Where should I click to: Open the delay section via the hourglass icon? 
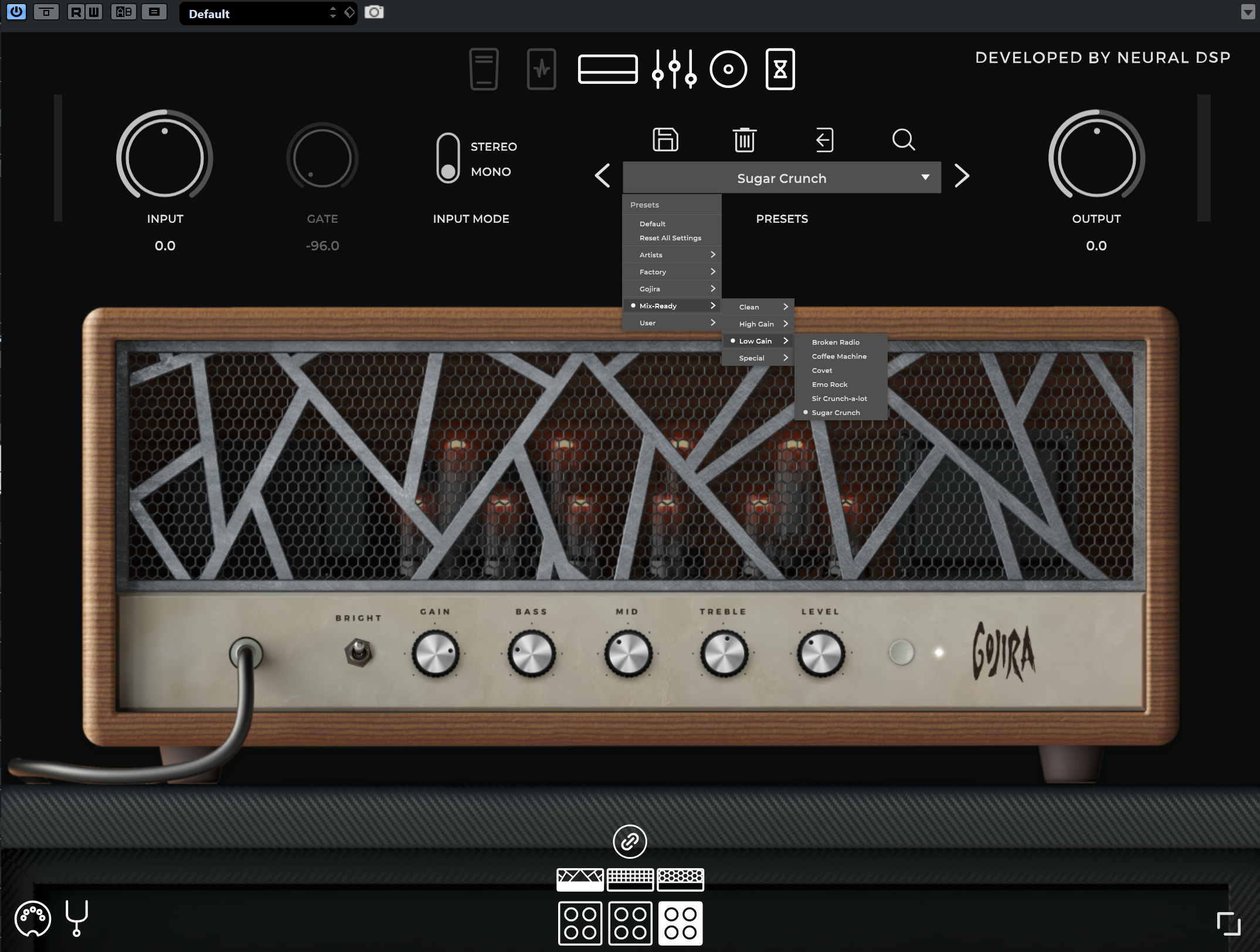[780, 69]
